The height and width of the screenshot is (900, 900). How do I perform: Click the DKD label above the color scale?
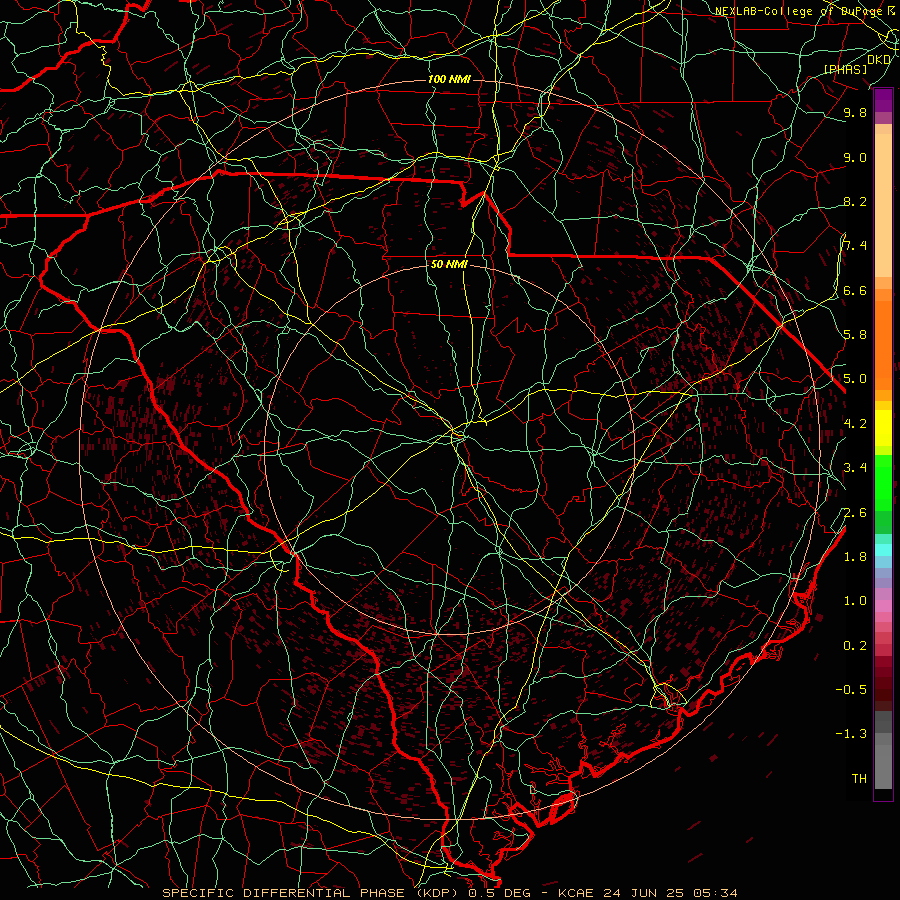pos(879,60)
